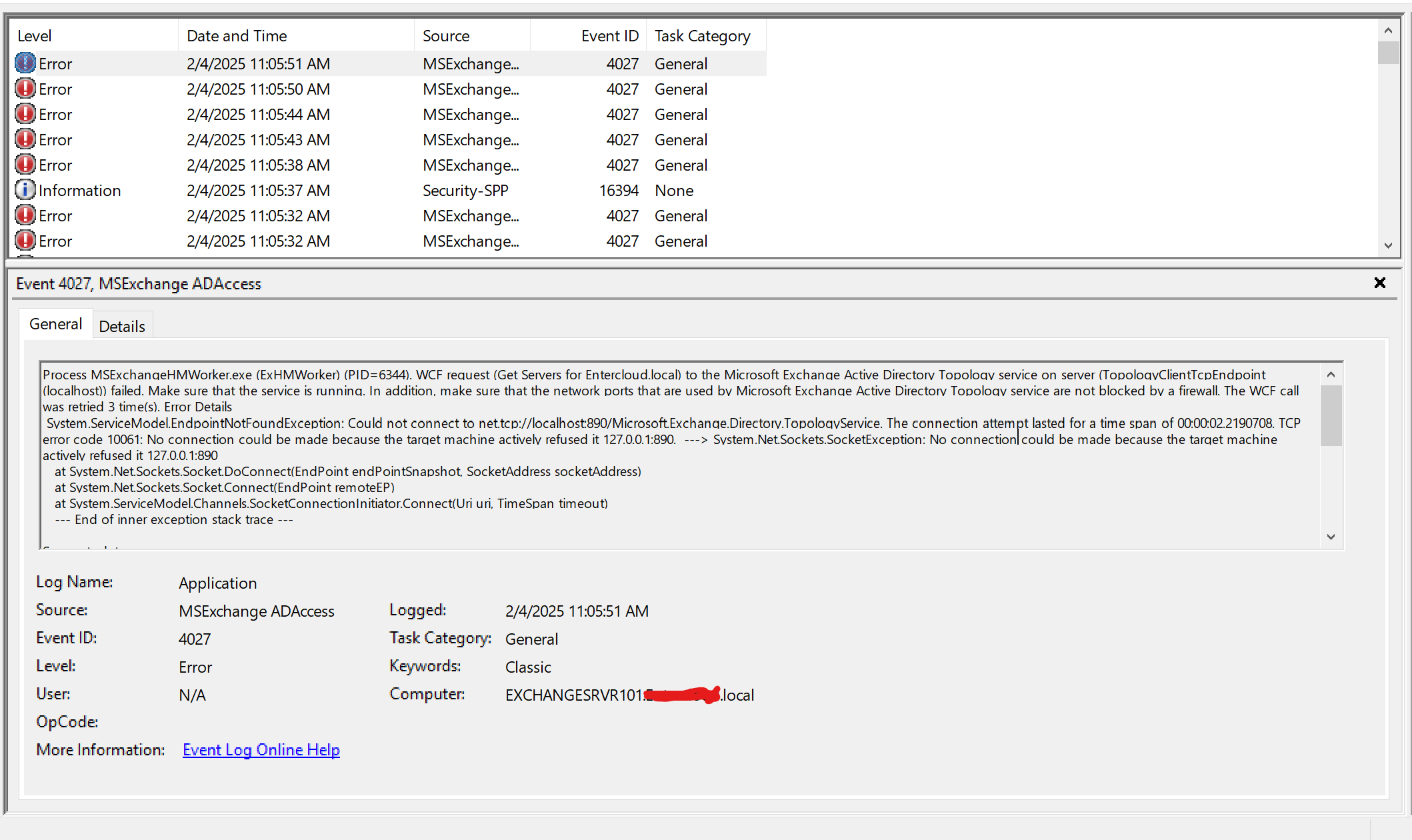The image size is (1412, 840).
Task: Click the selected error icon on the 11:05:51 AM row
Action: pyautogui.click(x=25, y=63)
